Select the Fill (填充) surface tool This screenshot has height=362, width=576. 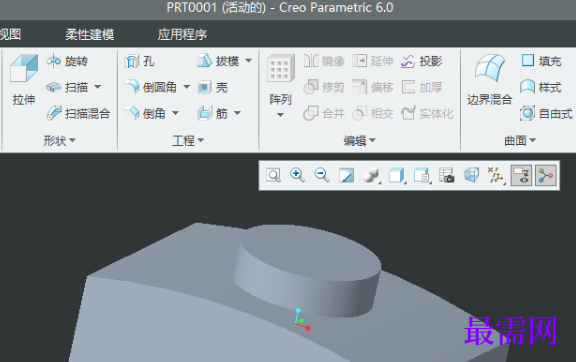pyautogui.click(x=541, y=61)
